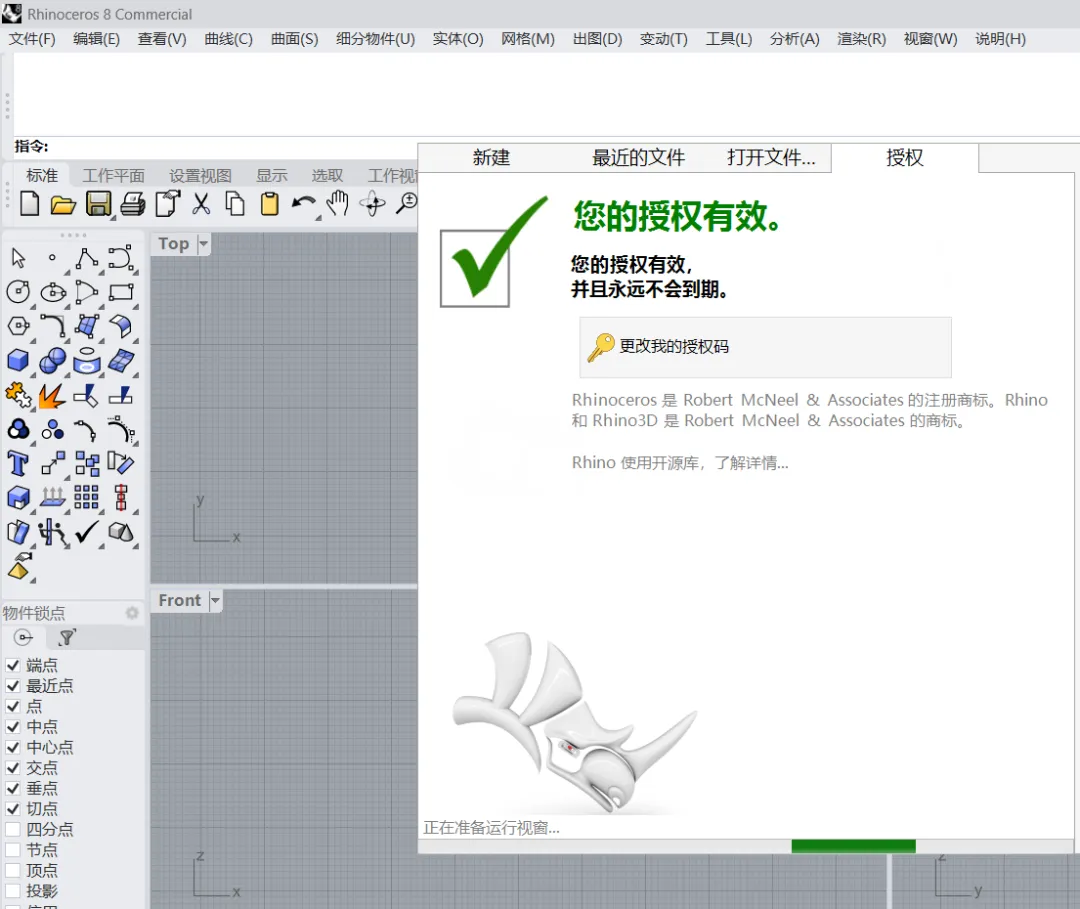The width and height of the screenshot is (1080, 909).
Task: Switch to 设置视图 toolbar tab
Action: [200, 176]
